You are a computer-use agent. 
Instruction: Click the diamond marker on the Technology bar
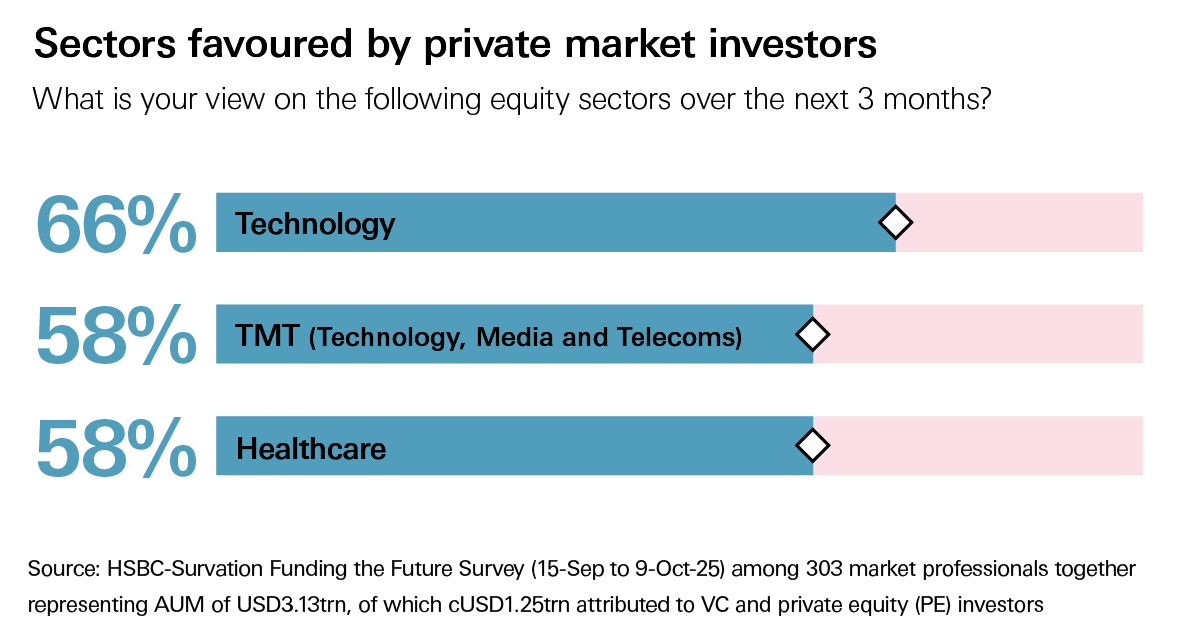tap(895, 222)
